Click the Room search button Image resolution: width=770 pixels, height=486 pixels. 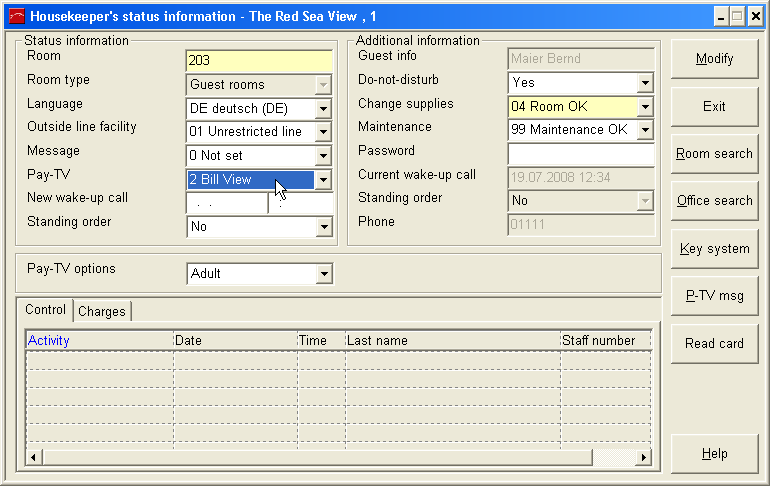point(714,154)
